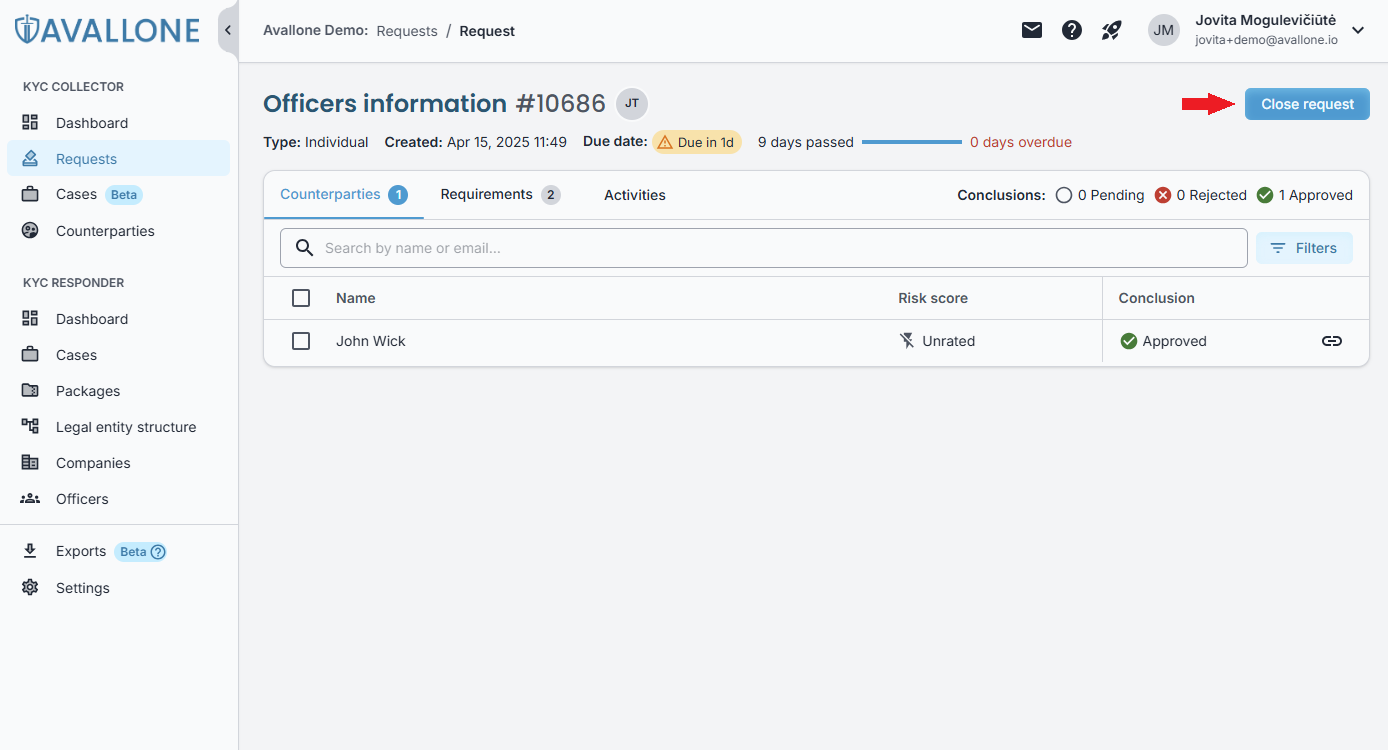Click the Name column header
Viewport: 1388px width, 750px height.
click(356, 298)
